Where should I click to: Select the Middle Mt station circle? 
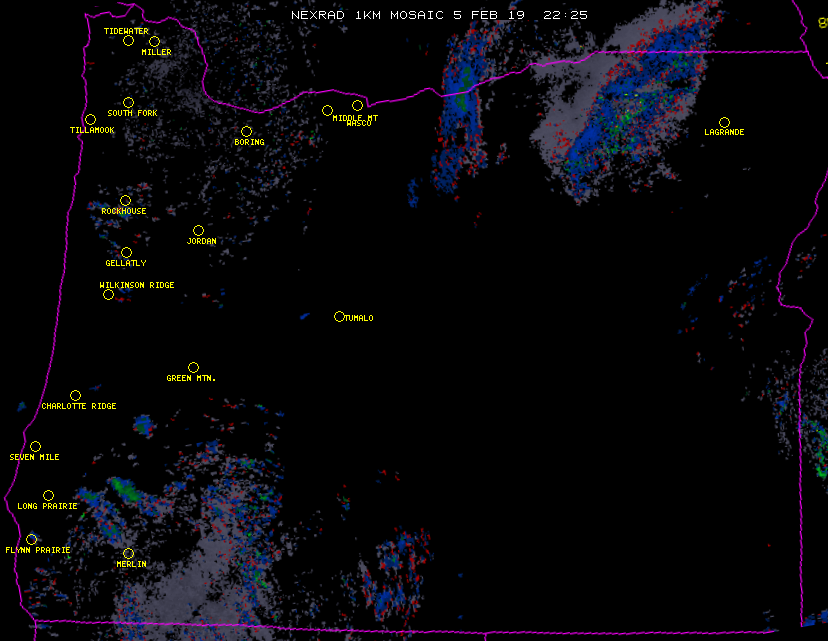[327, 111]
